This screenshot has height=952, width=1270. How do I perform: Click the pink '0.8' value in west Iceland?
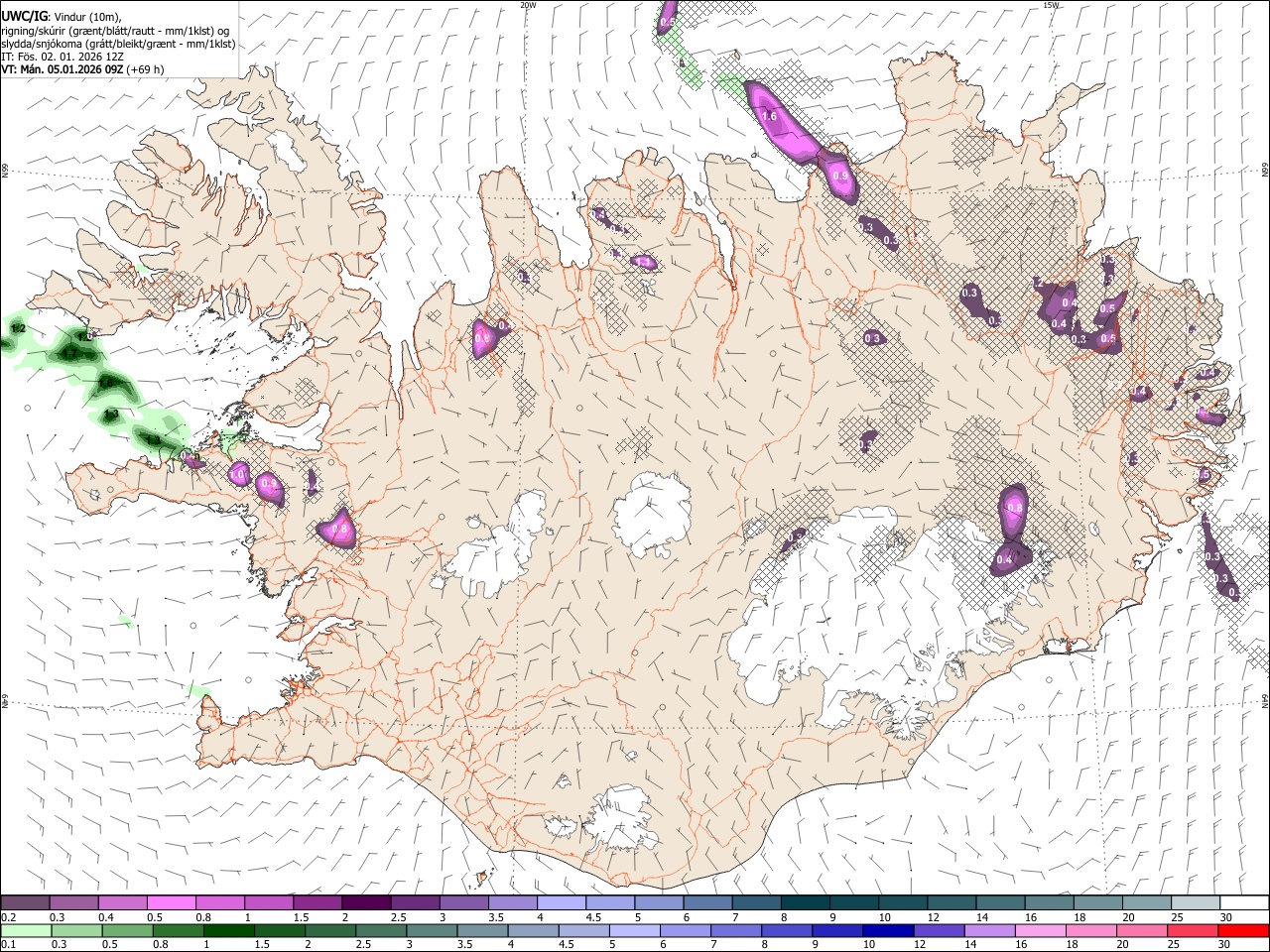339,530
